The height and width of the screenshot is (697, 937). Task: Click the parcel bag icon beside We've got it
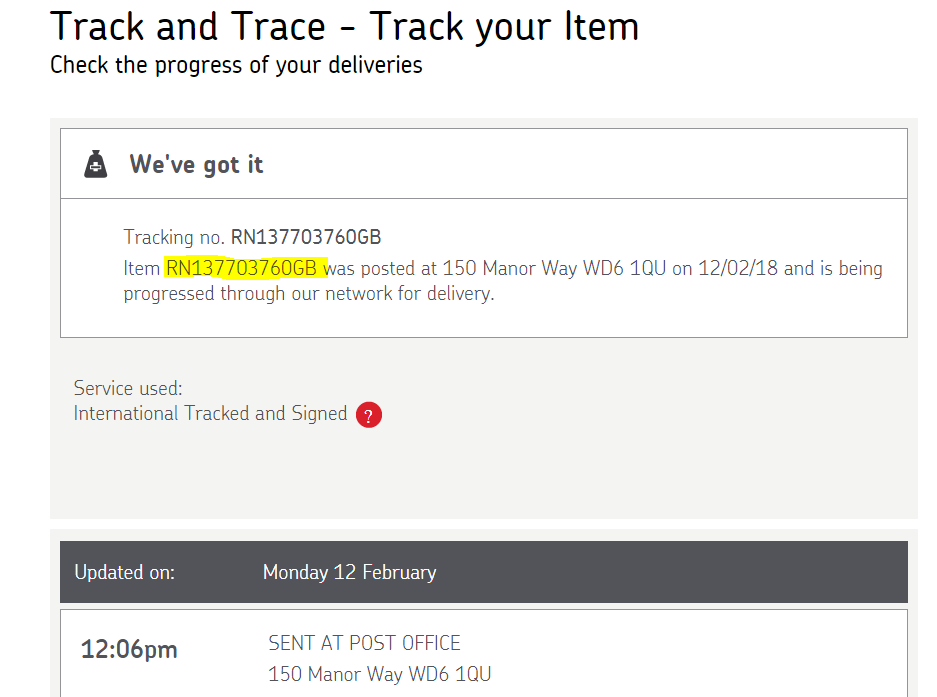(96, 164)
